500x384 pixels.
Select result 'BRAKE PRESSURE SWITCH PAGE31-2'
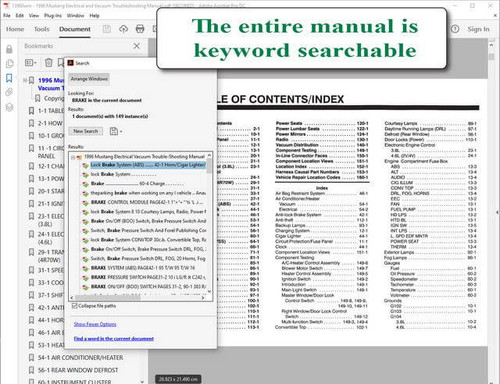point(148,277)
